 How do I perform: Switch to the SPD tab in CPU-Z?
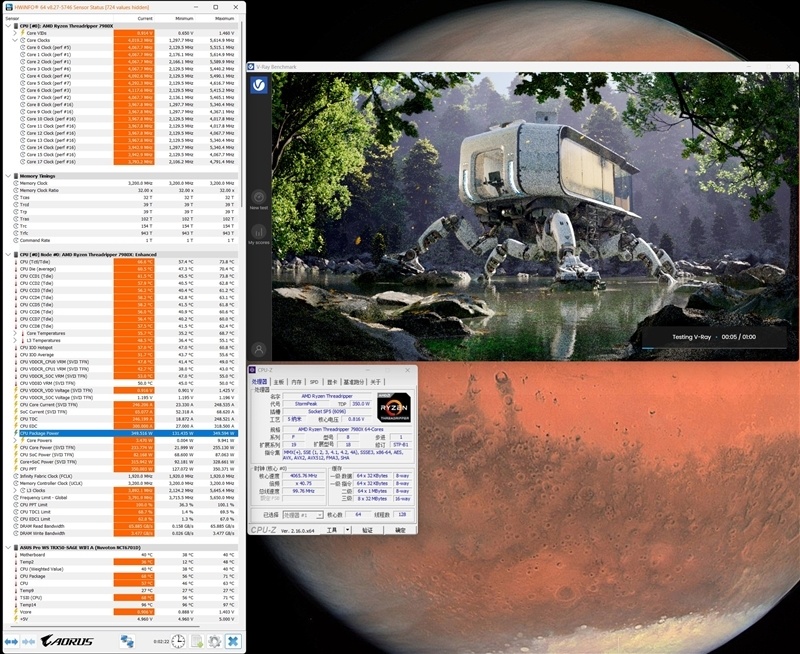[x=313, y=382]
